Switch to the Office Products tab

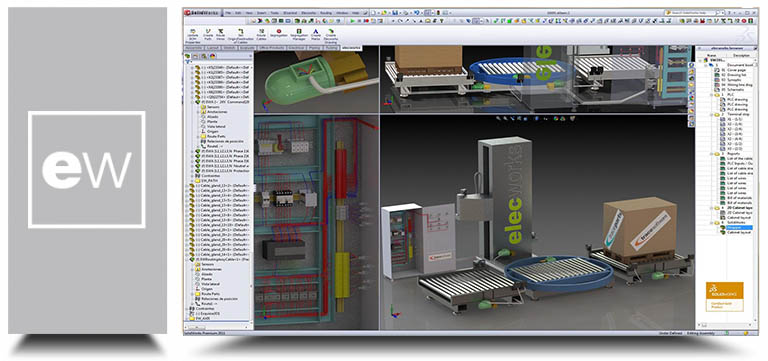point(272,48)
